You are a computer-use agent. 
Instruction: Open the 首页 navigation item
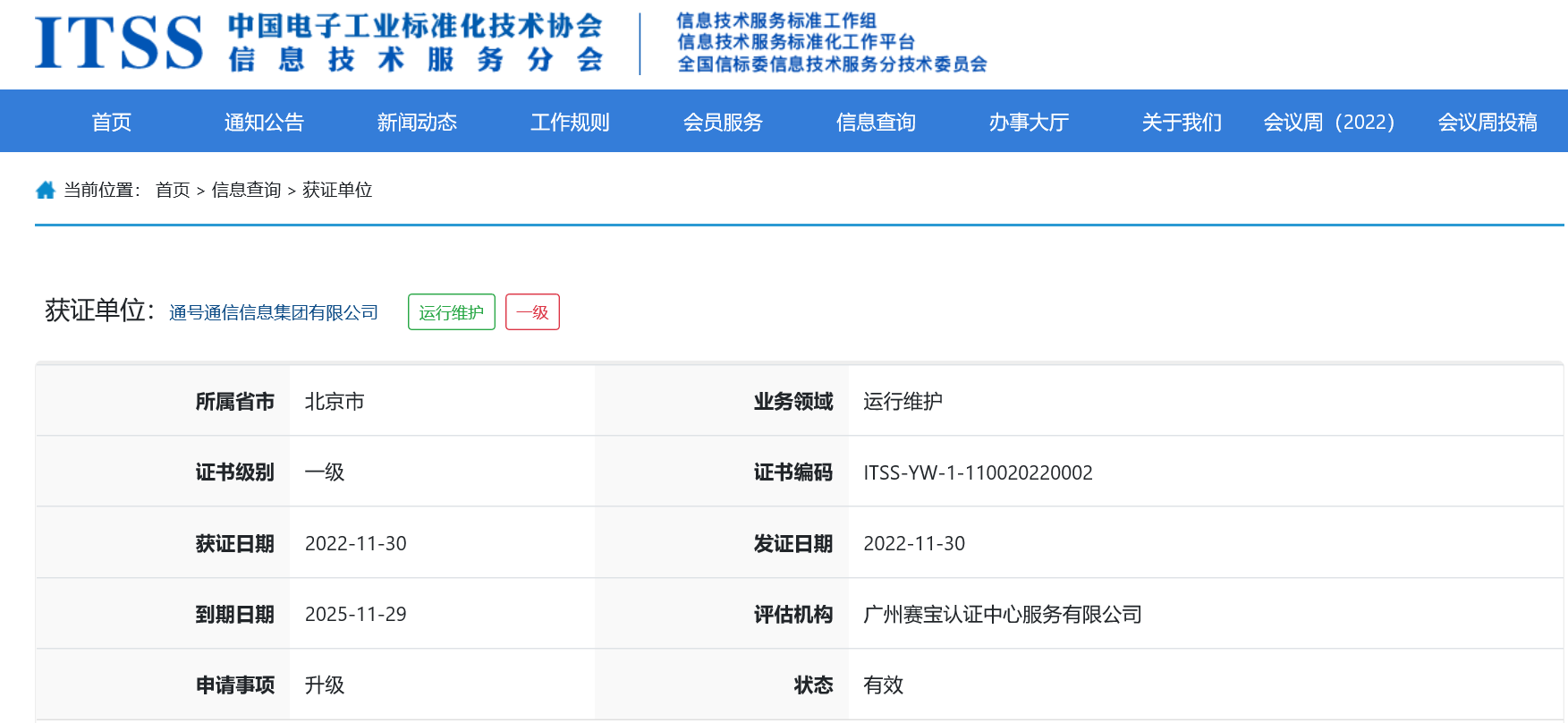pyautogui.click(x=112, y=122)
